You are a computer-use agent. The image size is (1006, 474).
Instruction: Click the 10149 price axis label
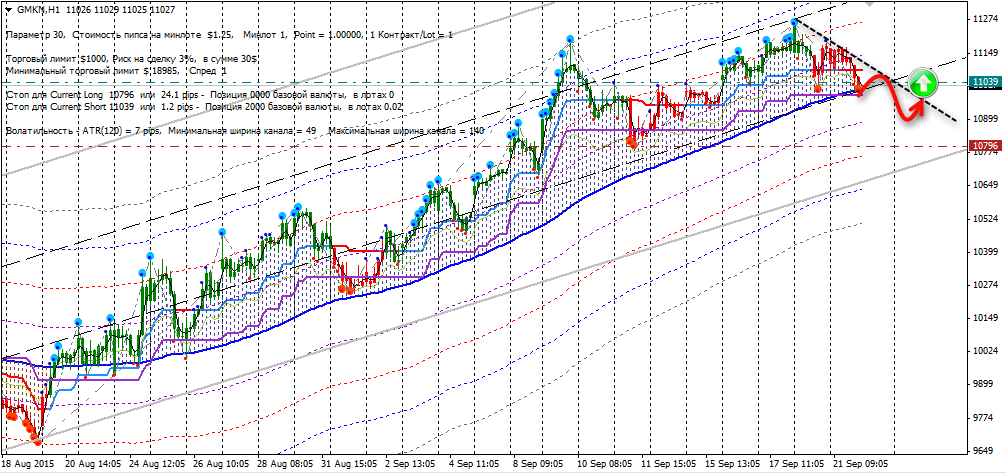point(984,318)
